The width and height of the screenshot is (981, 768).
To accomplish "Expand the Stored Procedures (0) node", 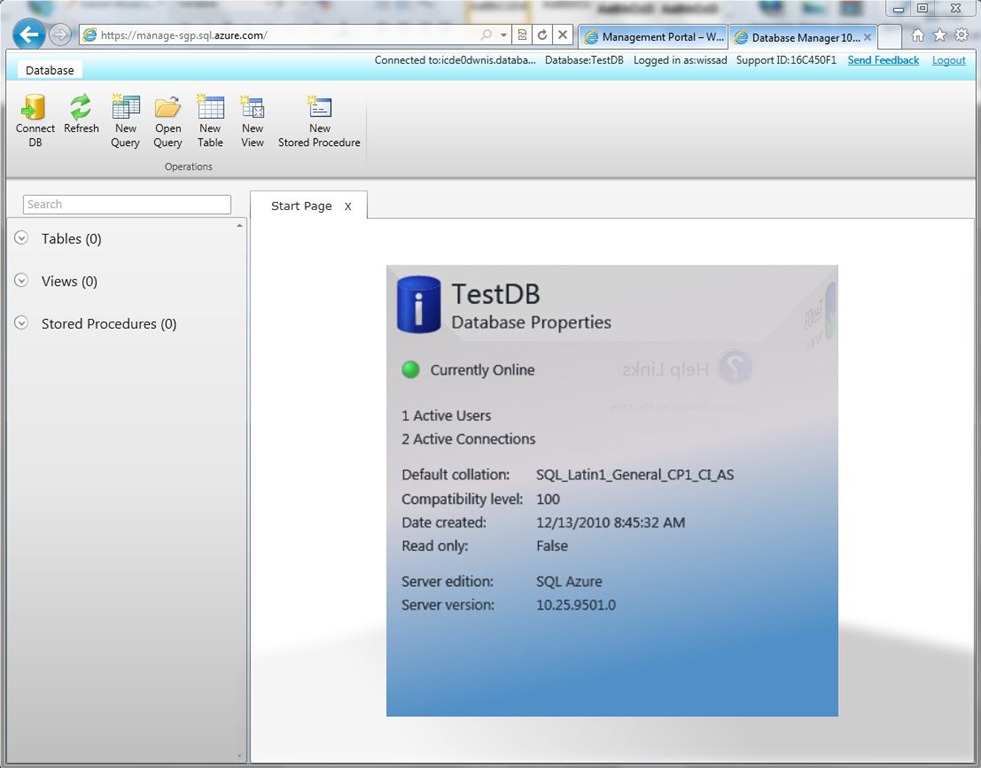I will coord(21,323).
